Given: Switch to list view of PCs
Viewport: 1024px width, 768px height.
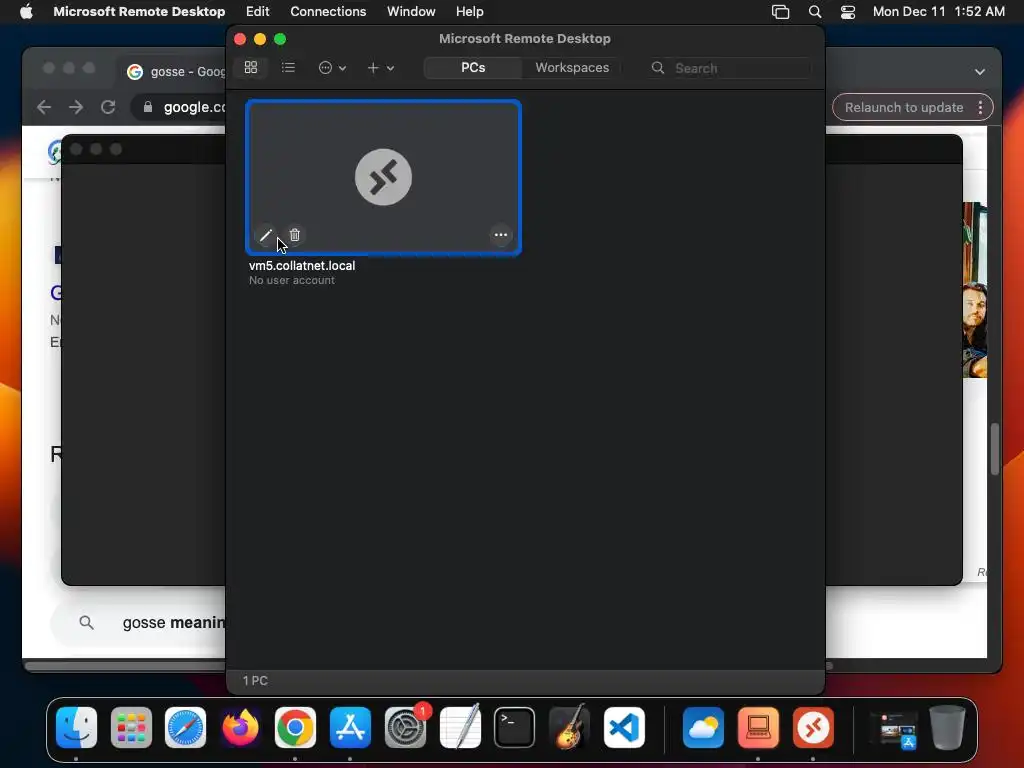Looking at the screenshot, I should coord(288,67).
